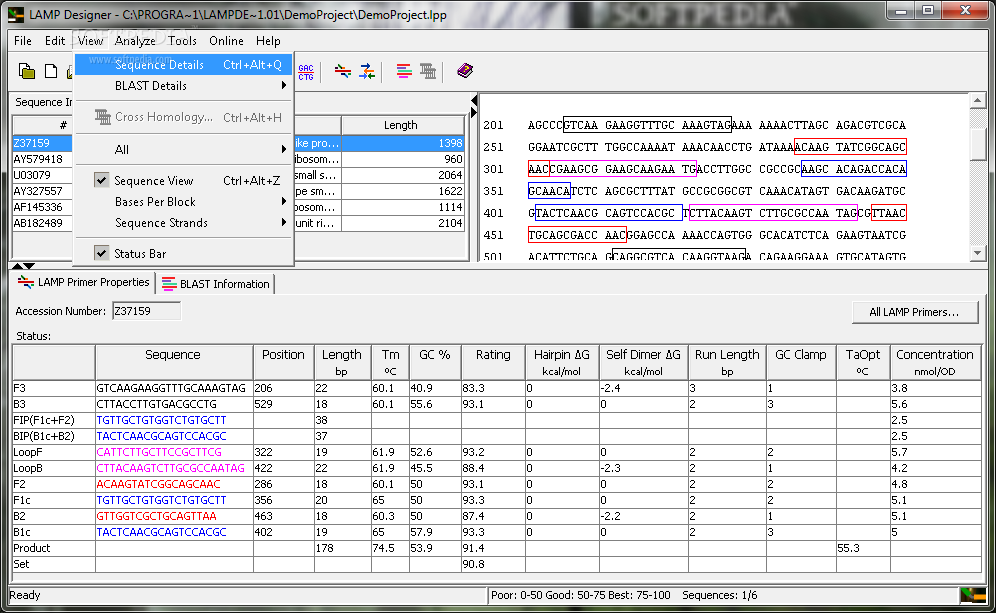The image size is (996, 613).
Task: Click the purple help book toolbar icon
Action: (x=465, y=71)
